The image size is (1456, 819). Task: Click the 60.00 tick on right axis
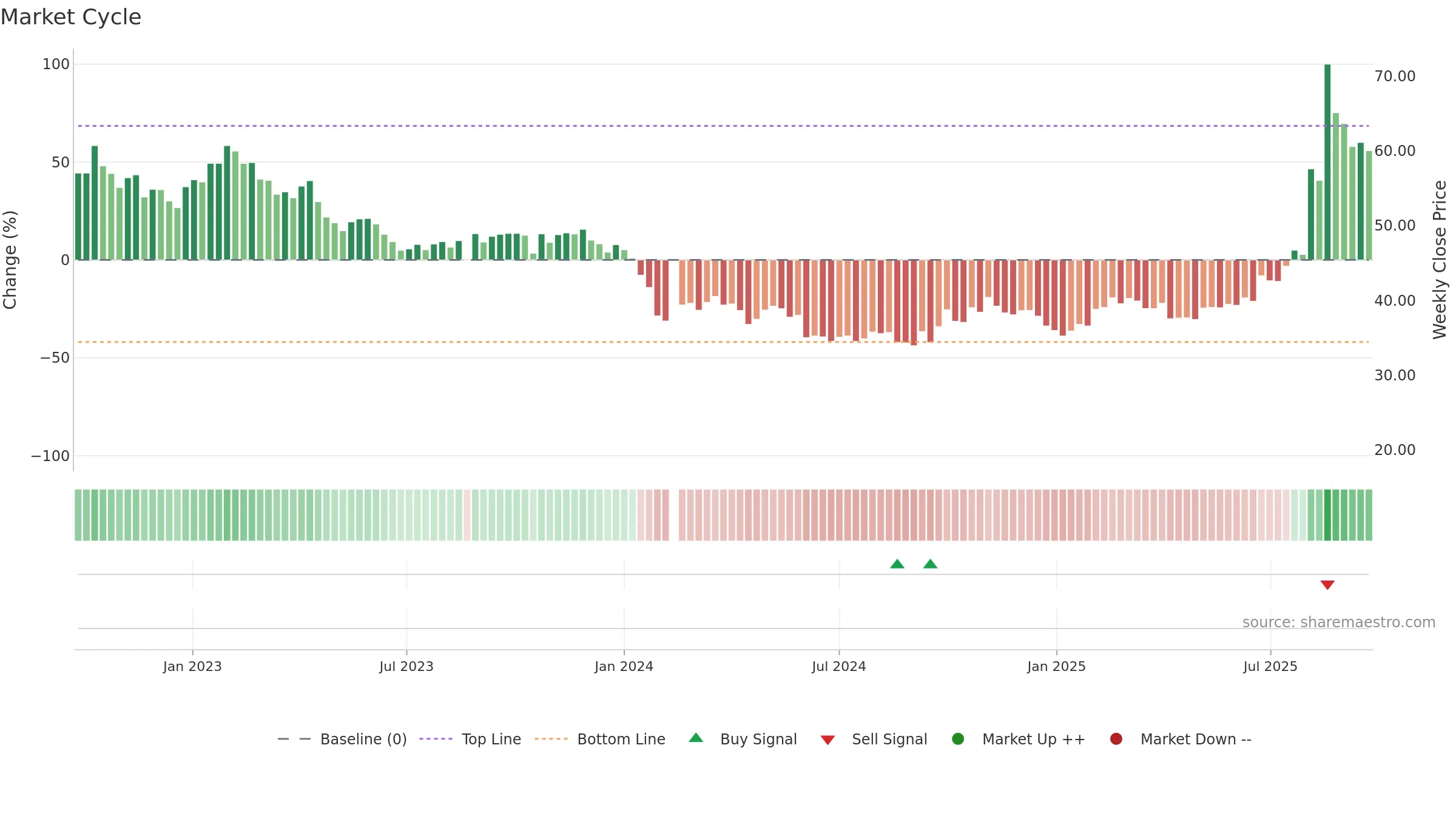click(1395, 150)
